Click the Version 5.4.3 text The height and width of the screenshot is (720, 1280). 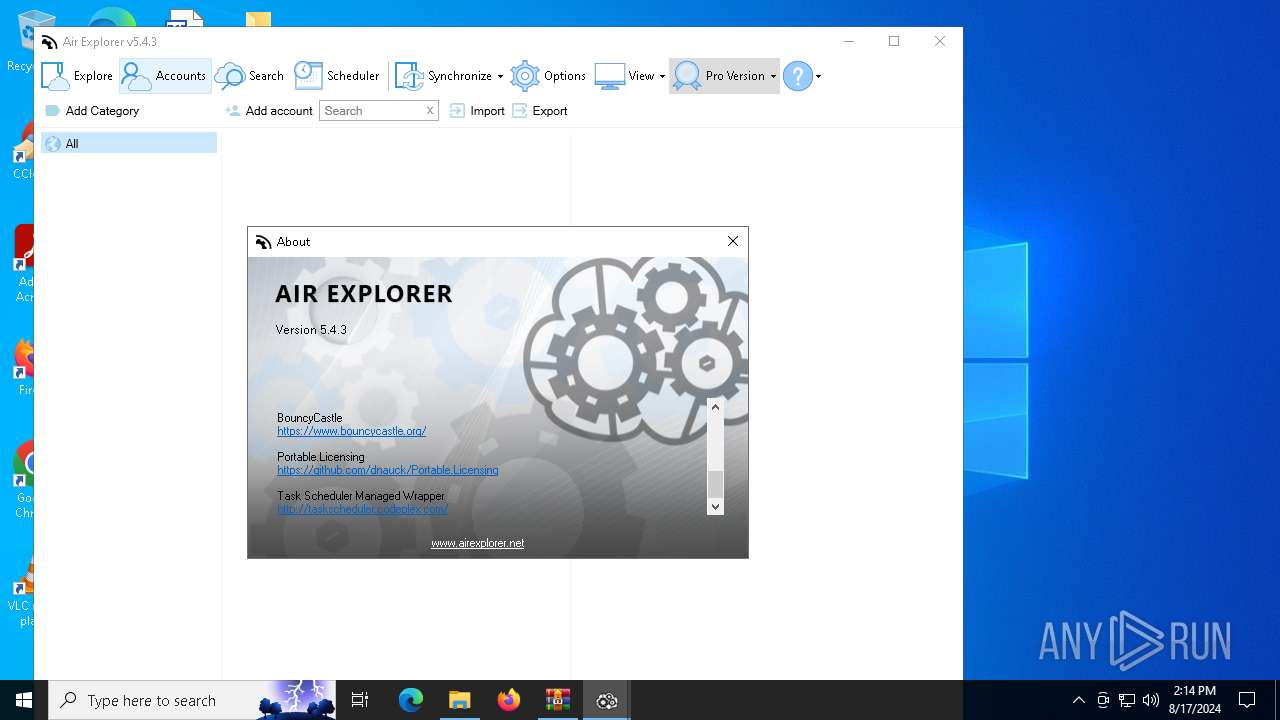tap(311, 330)
